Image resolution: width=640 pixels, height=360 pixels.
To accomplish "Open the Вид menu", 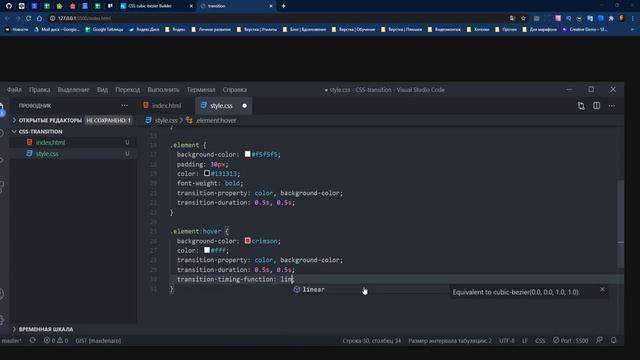I will coord(102,90).
